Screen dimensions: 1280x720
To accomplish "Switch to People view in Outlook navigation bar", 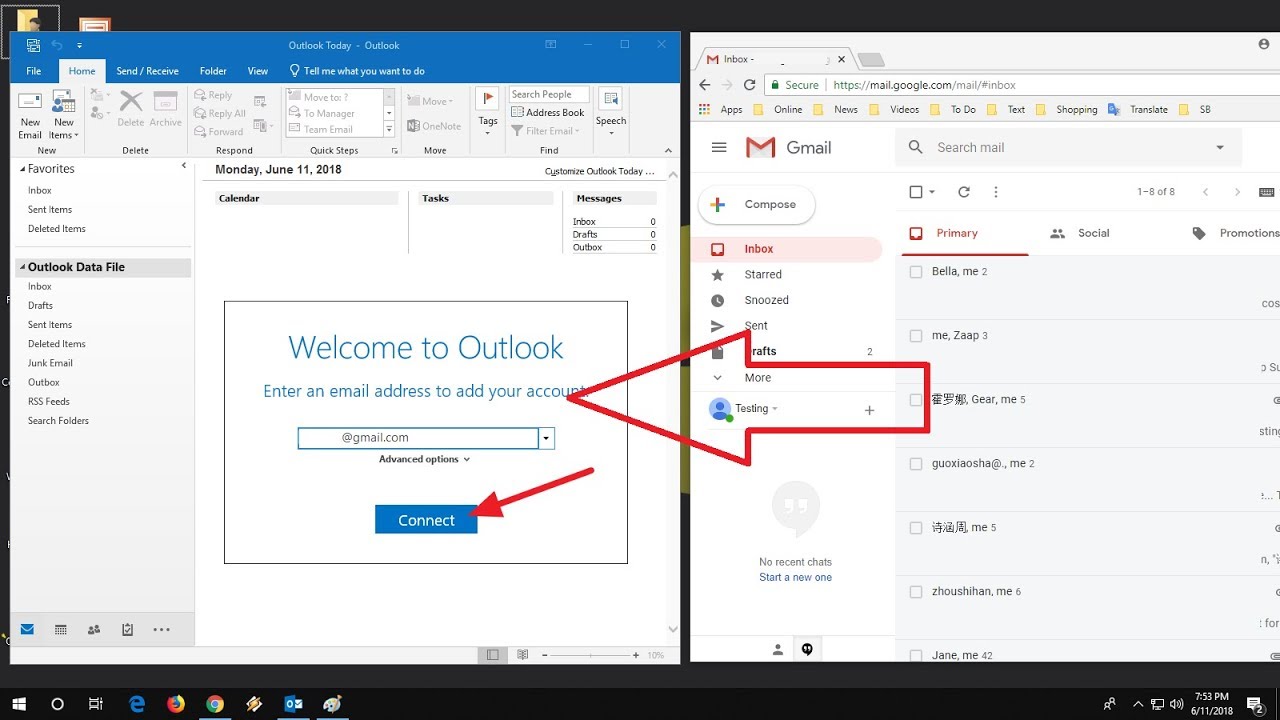I will [94, 630].
